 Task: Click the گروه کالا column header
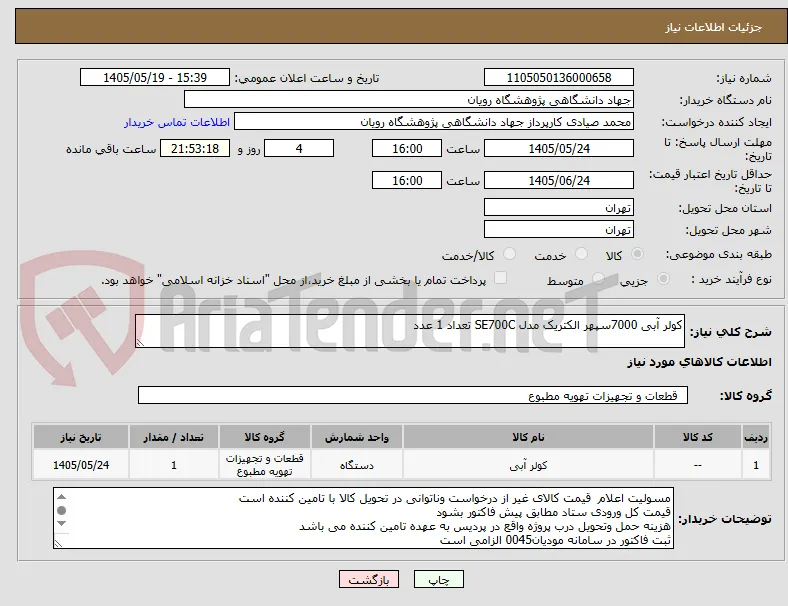(265, 437)
